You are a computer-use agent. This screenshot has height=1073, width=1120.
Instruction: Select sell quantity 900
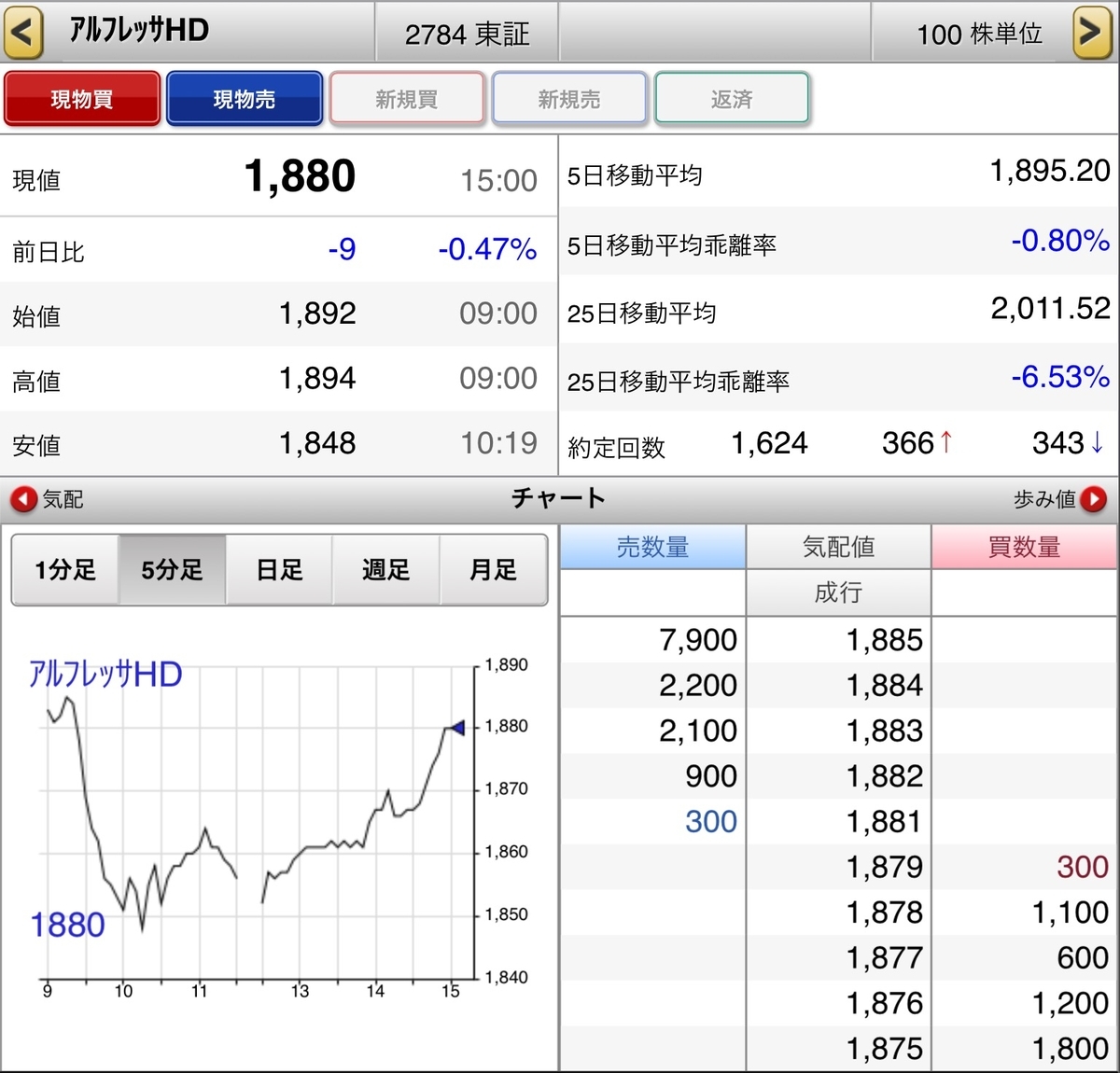pos(711,776)
